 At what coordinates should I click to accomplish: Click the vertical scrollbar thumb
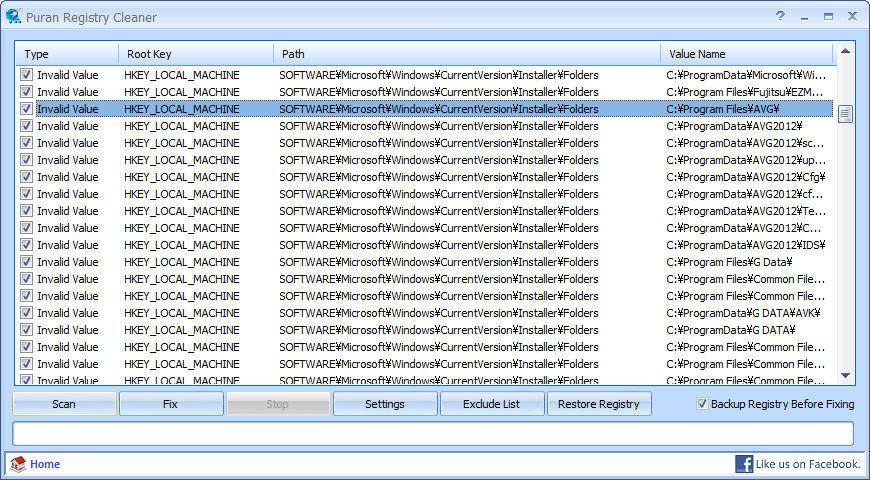(845, 114)
